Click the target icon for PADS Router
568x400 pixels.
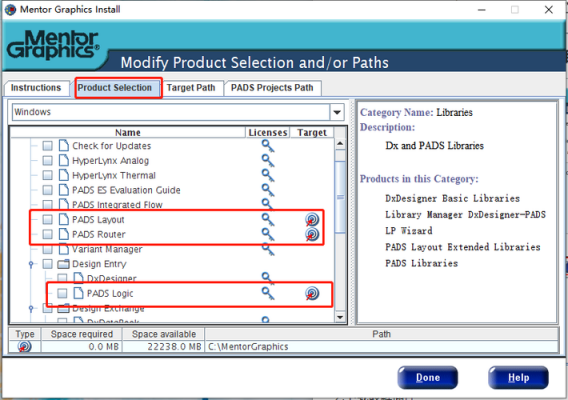(x=312, y=234)
